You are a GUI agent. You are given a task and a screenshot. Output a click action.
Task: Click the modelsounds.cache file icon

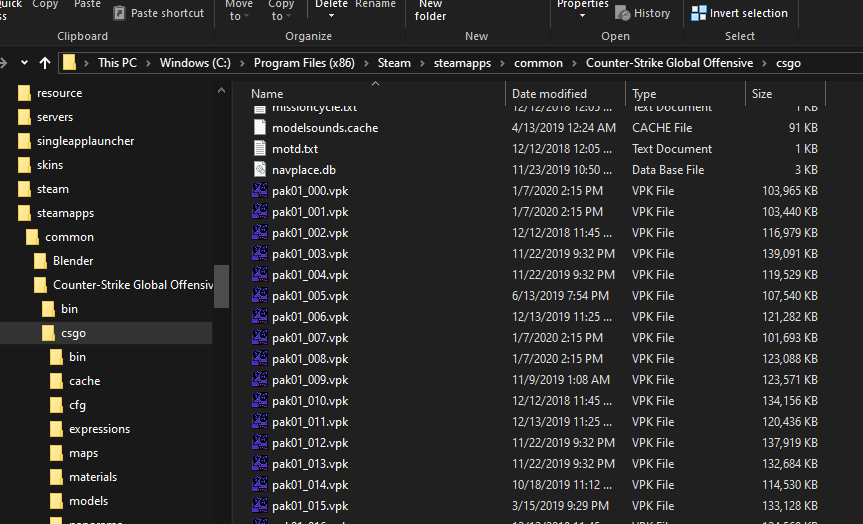260,127
